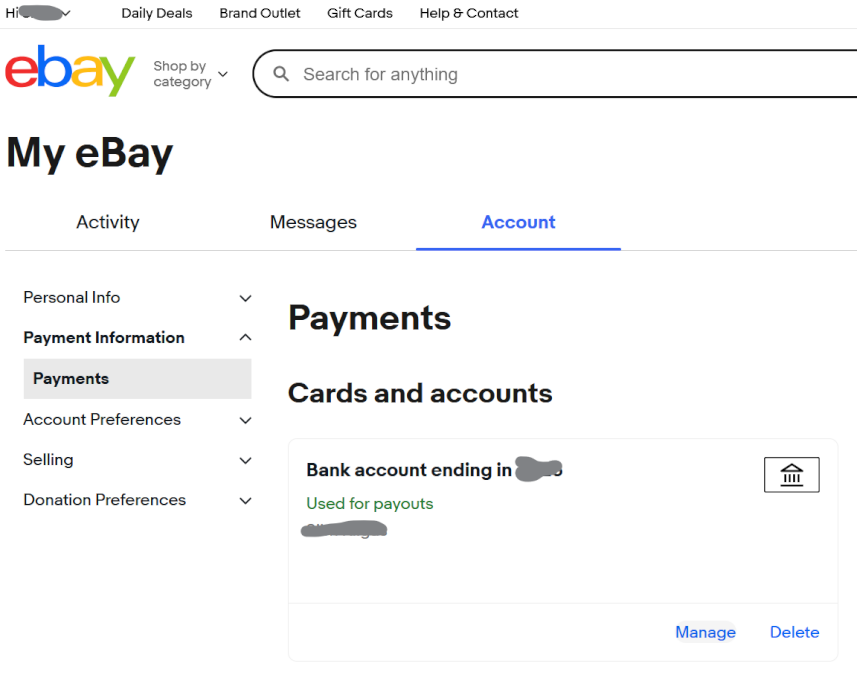Click the bank building icon
Screen dimensions: 857x675
[791, 475]
